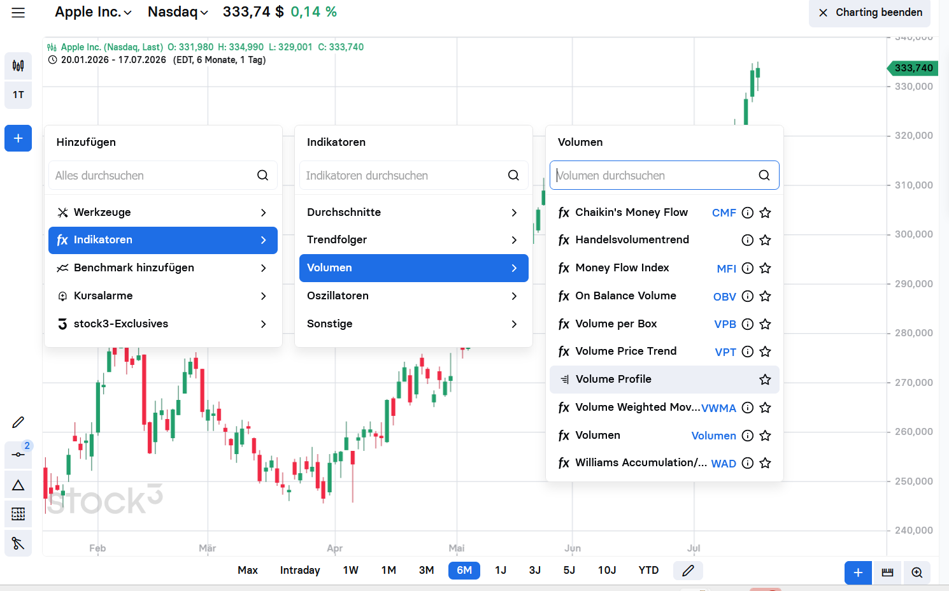
Task: Expand the Sonstige indicator category
Action: click(x=414, y=323)
